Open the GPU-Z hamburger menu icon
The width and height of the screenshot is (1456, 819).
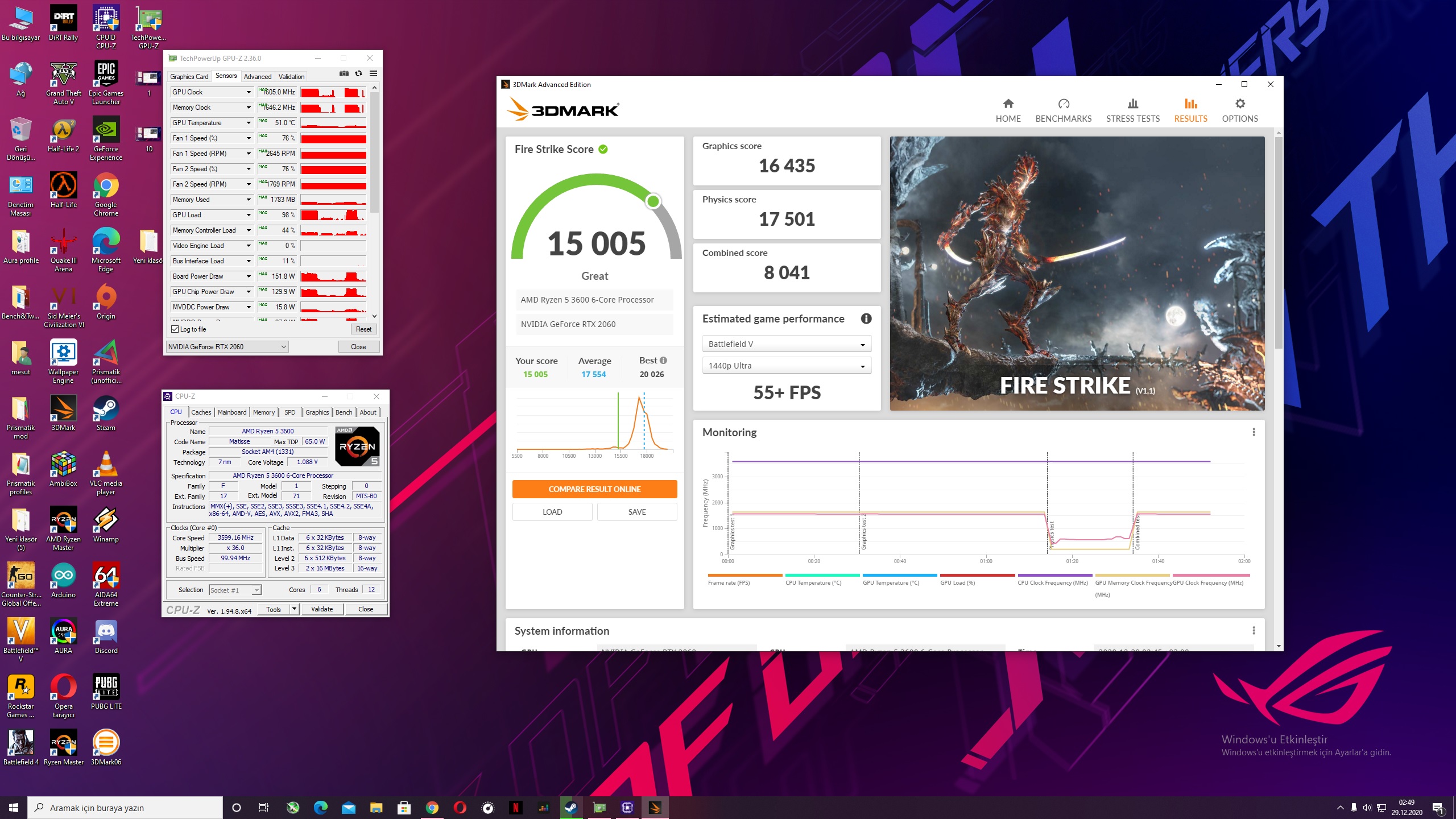(373, 73)
